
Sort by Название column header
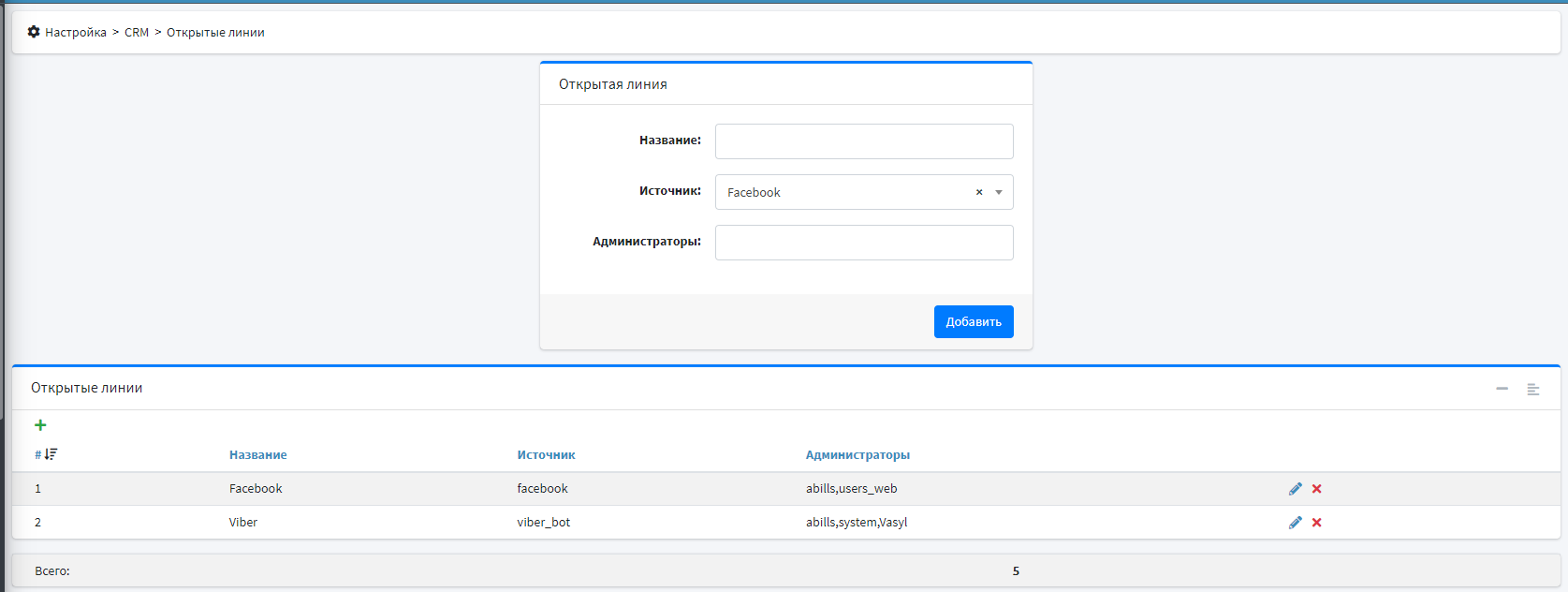257,454
